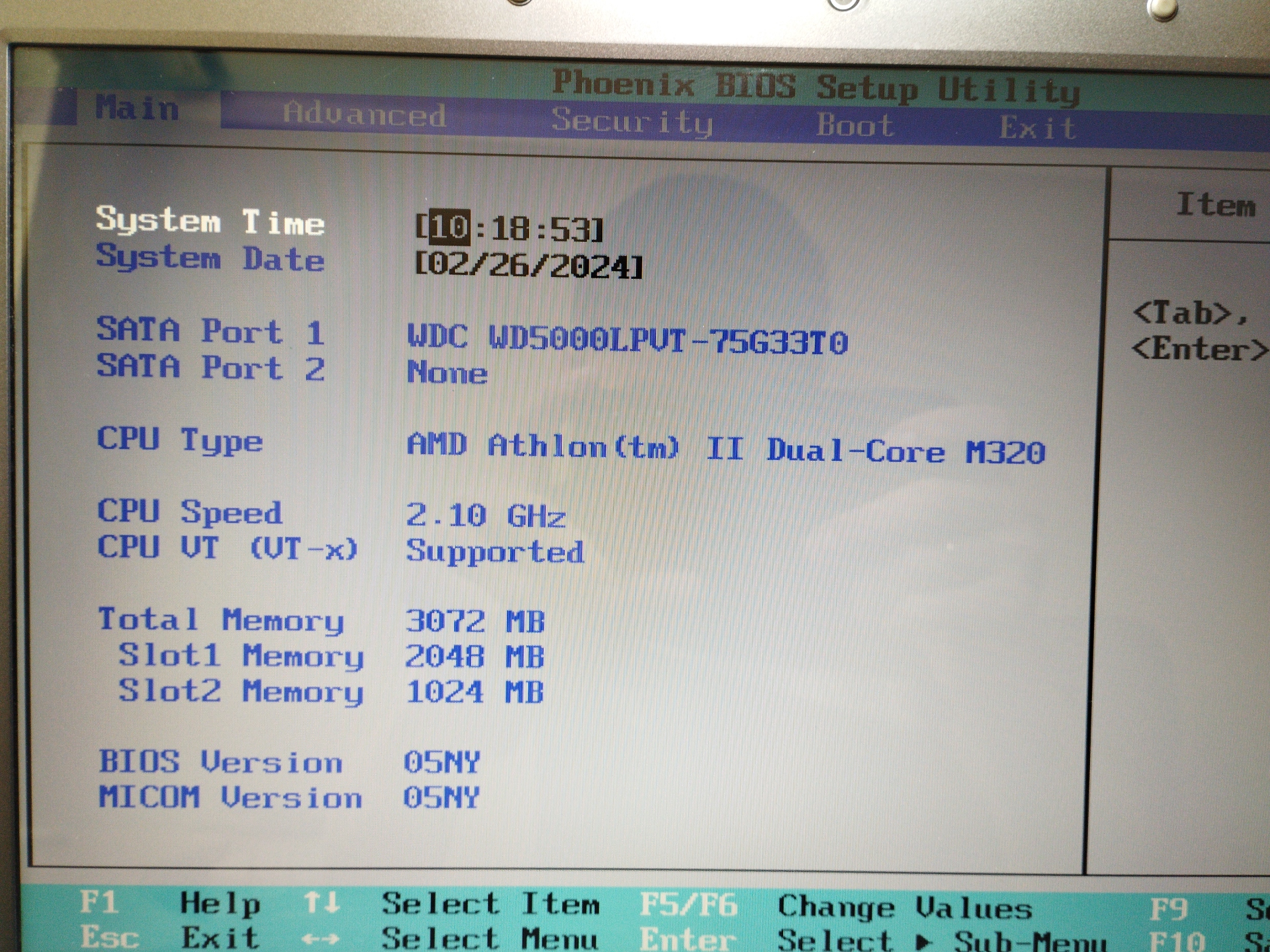Click the 3072 MB value
The height and width of the screenshot is (952, 1270).
(475, 621)
